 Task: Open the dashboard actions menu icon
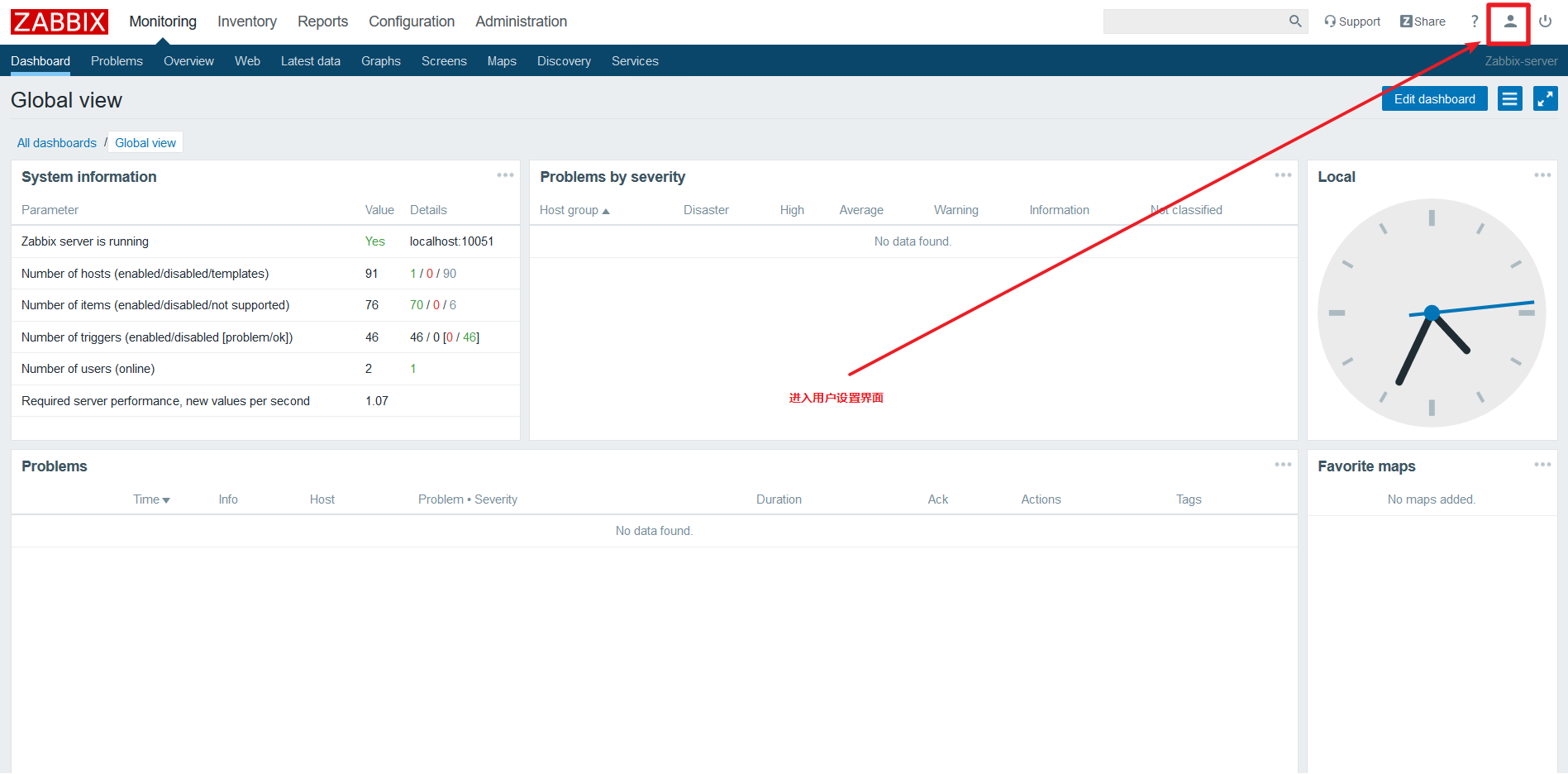click(x=1510, y=99)
